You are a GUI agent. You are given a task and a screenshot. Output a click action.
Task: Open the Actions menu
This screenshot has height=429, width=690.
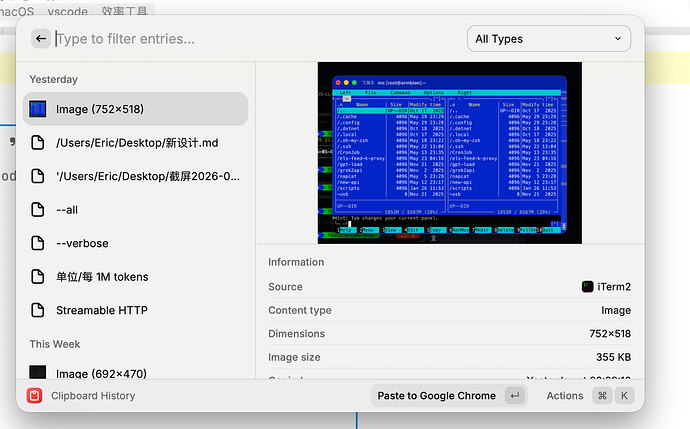point(565,396)
